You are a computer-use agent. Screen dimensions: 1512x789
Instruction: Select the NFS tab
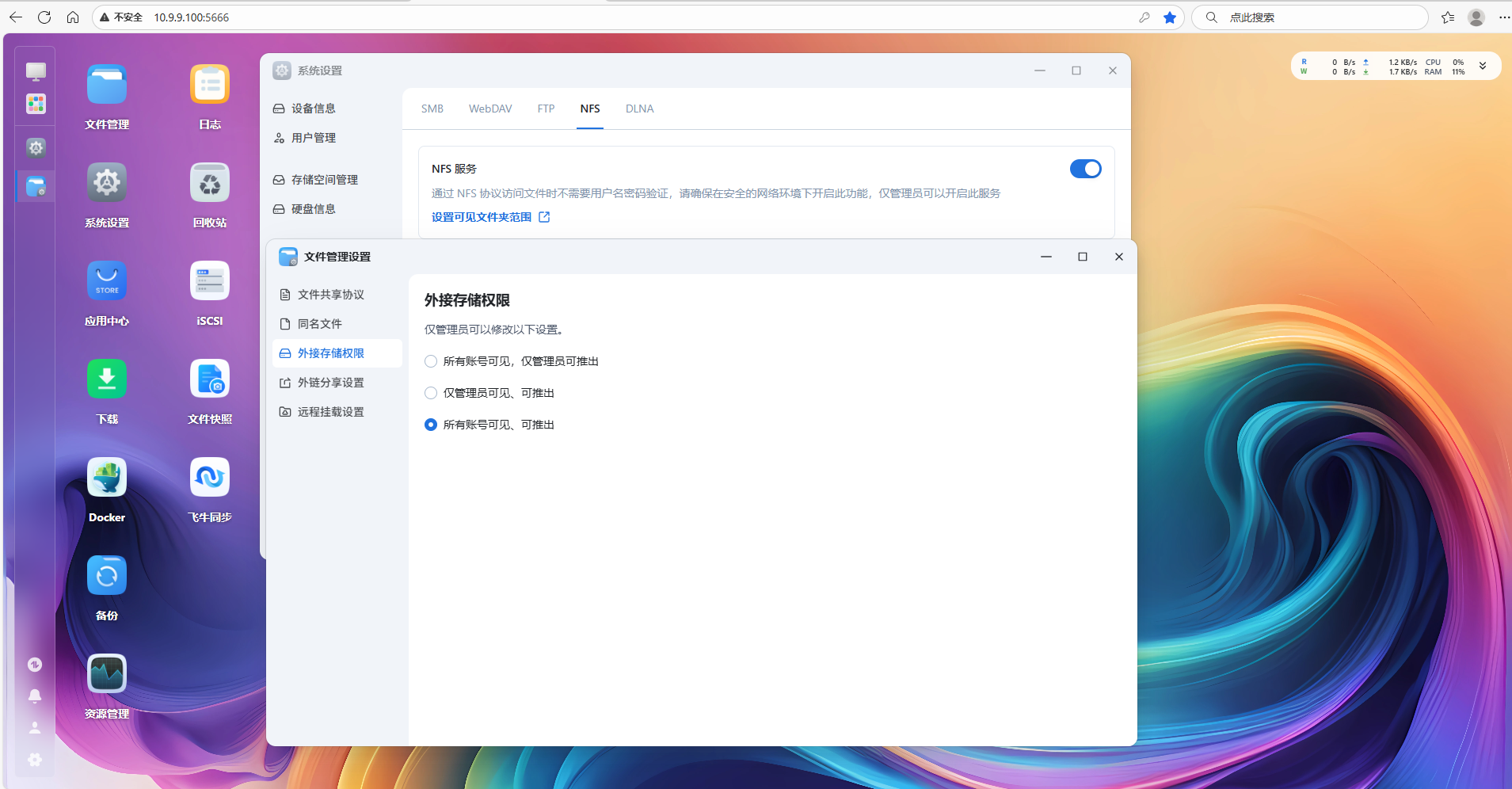590,109
